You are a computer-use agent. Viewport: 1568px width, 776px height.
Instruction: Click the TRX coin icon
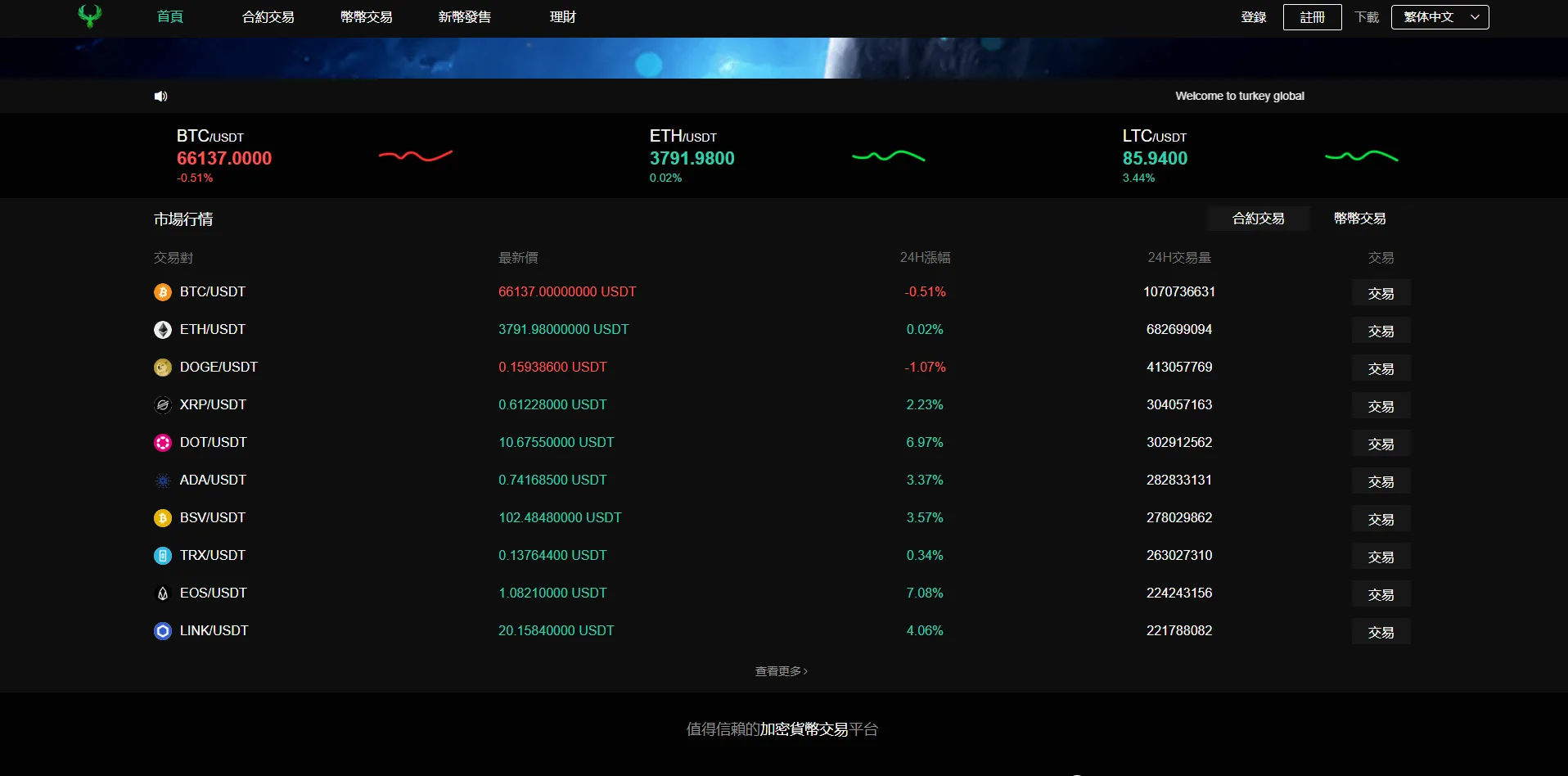click(x=162, y=556)
